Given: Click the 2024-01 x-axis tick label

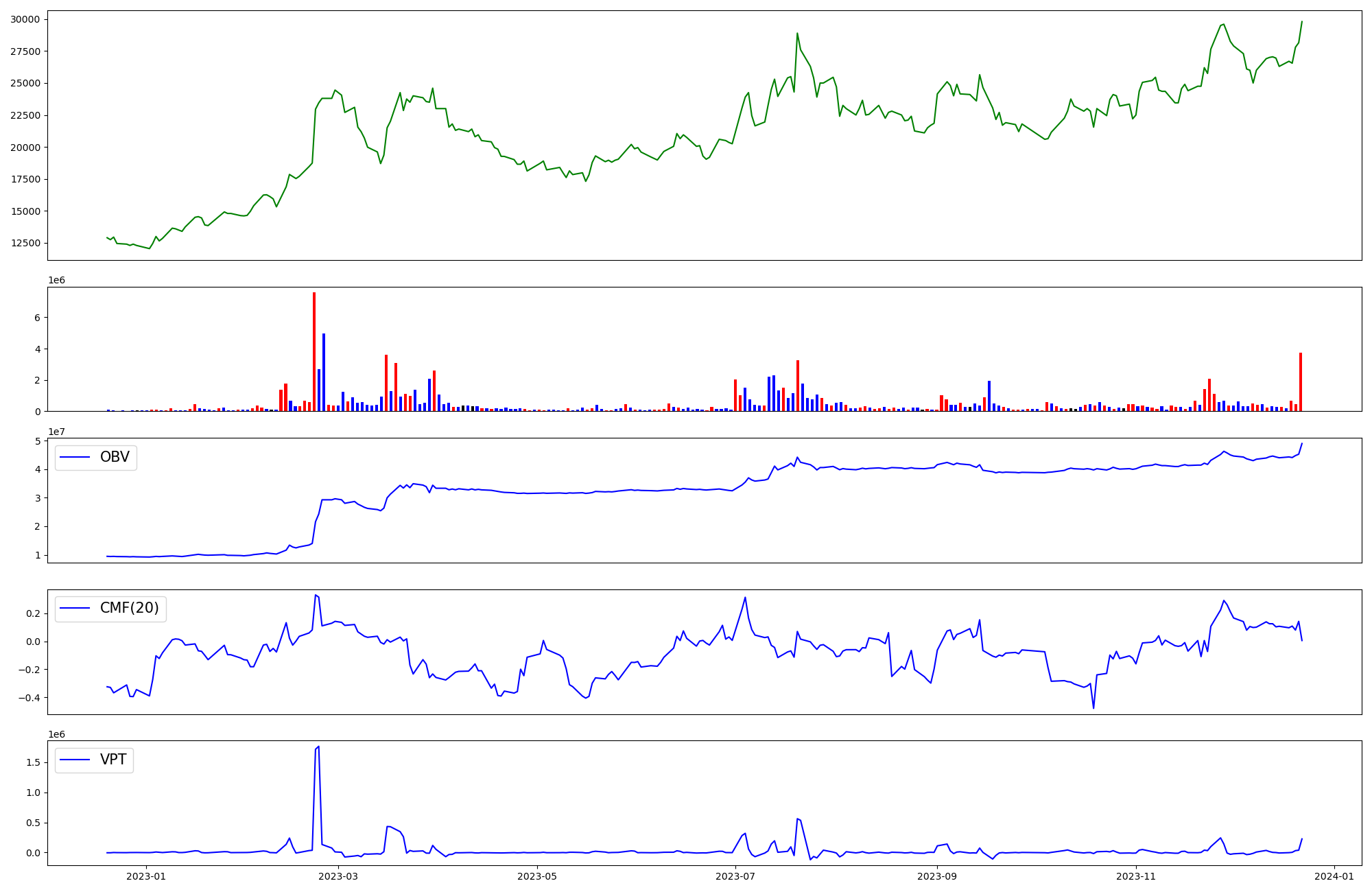Looking at the screenshot, I should (1334, 876).
